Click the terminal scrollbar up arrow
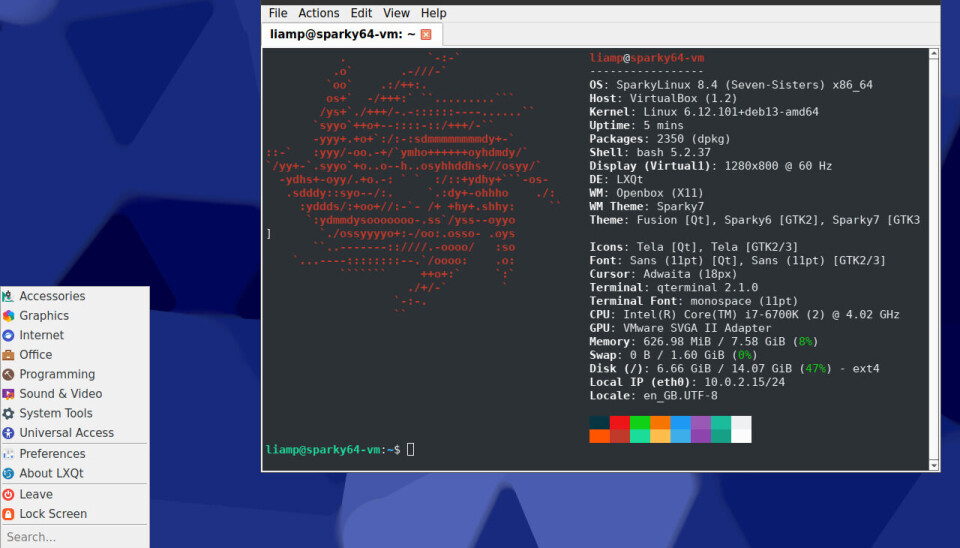This screenshot has width=960, height=548. pyautogui.click(x=934, y=54)
